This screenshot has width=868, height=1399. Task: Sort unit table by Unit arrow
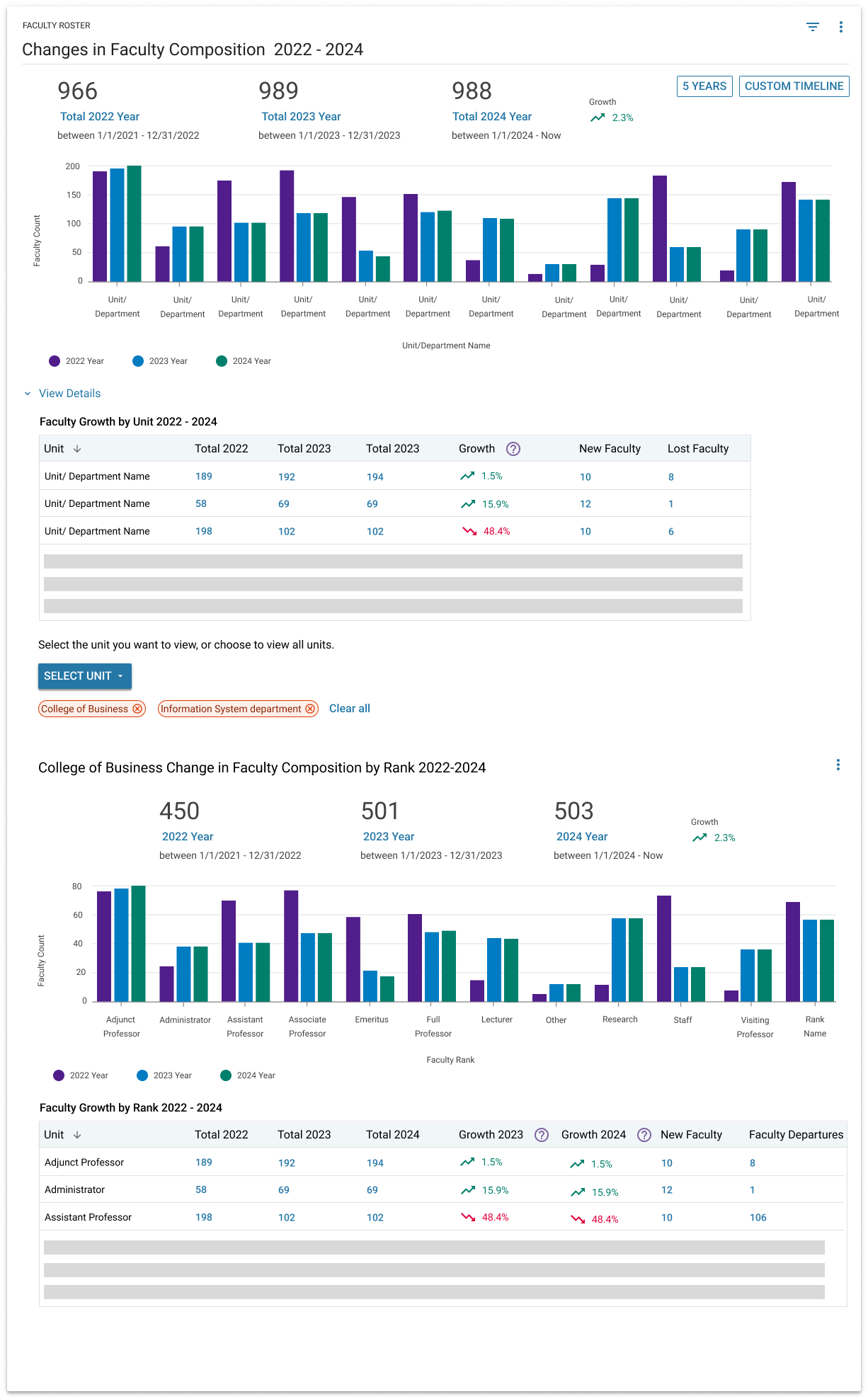pyautogui.click(x=77, y=449)
